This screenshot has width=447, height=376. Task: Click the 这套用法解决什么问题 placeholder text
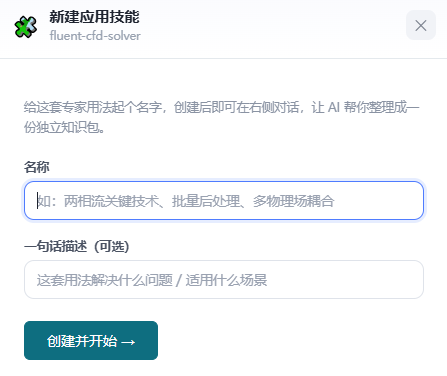(105, 280)
